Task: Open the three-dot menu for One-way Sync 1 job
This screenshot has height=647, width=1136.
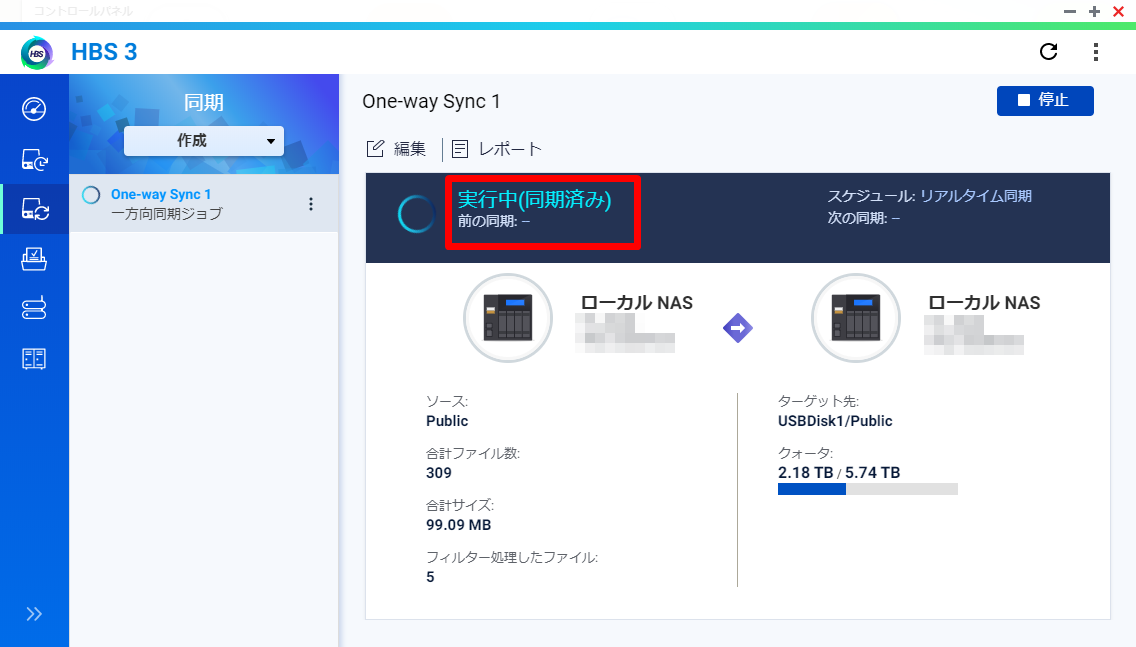Action: pos(311,204)
